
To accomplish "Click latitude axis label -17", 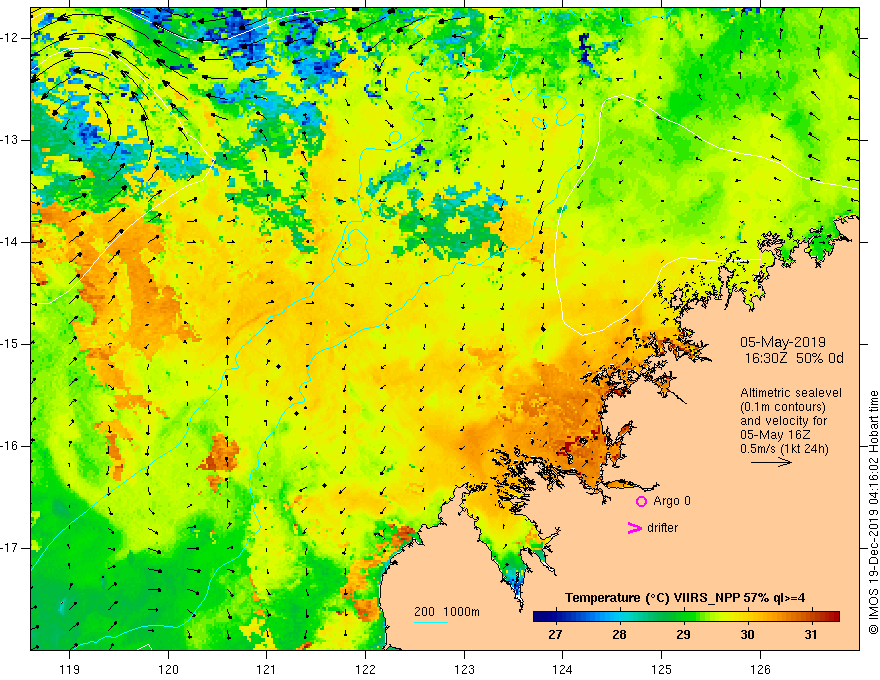I will [x=10, y=548].
